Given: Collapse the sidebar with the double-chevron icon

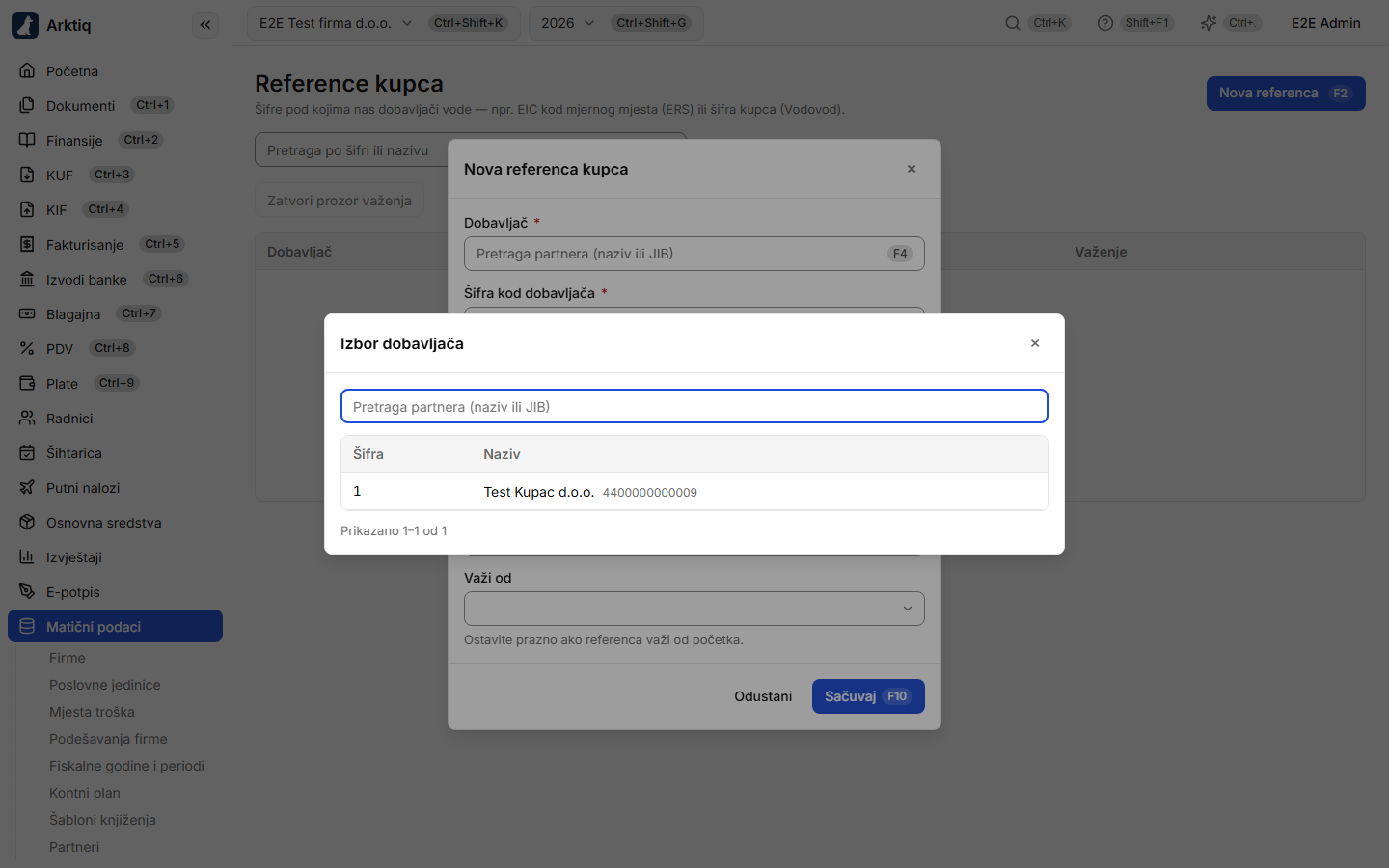Looking at the screenshot, I should point(205,25).
